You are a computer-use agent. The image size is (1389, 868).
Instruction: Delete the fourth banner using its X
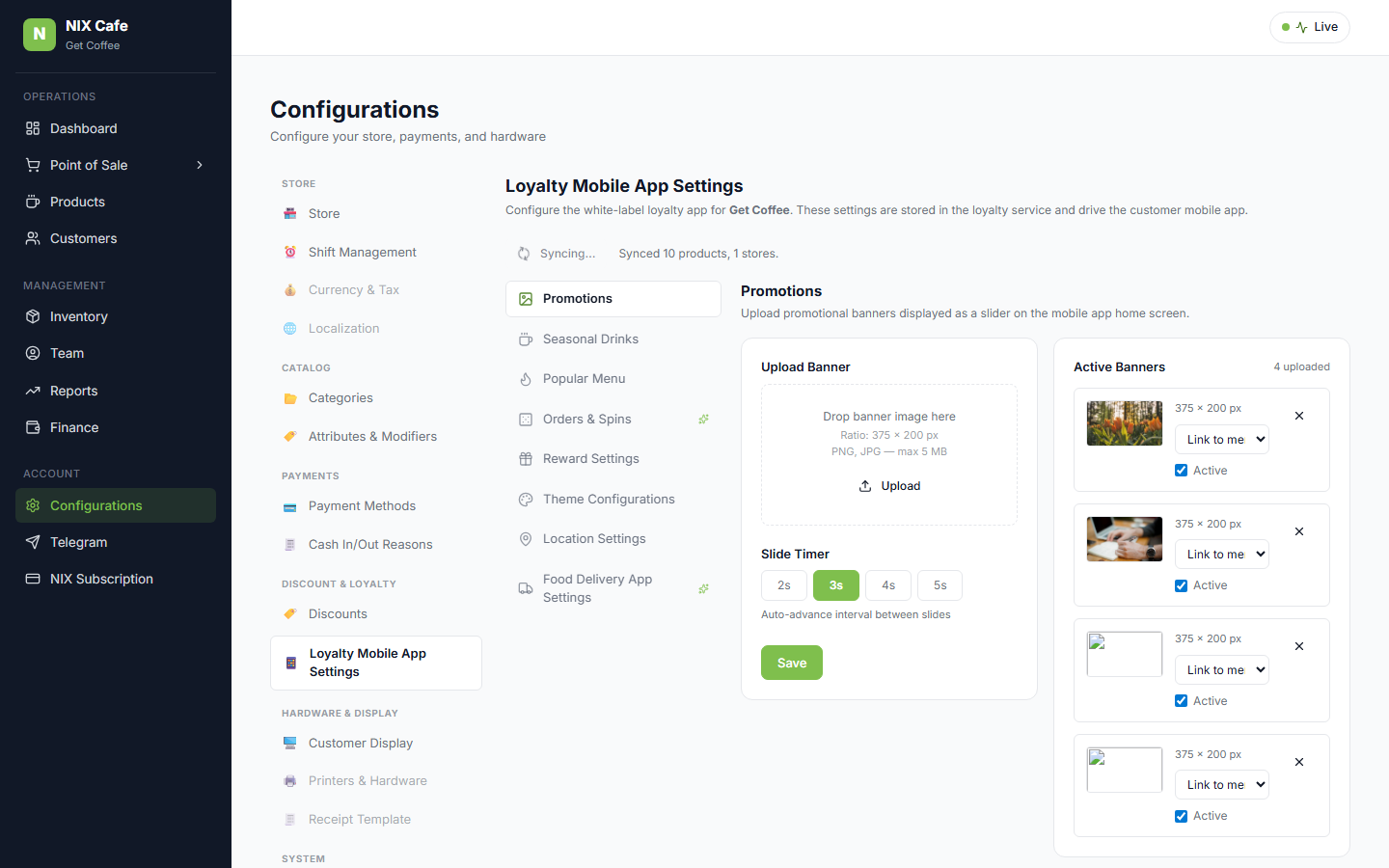(1299, 762)
